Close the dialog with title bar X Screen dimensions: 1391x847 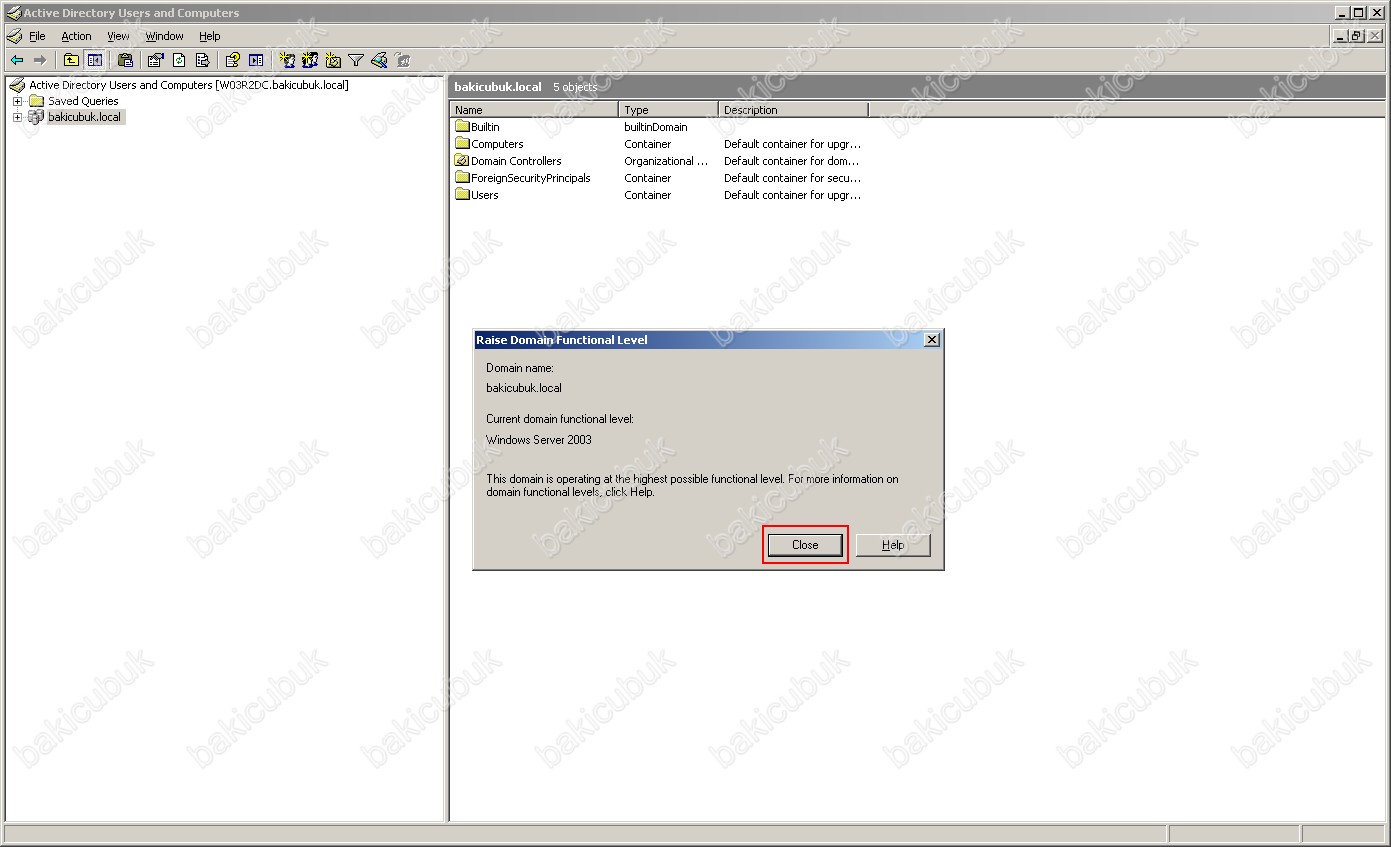click(932, 340)
